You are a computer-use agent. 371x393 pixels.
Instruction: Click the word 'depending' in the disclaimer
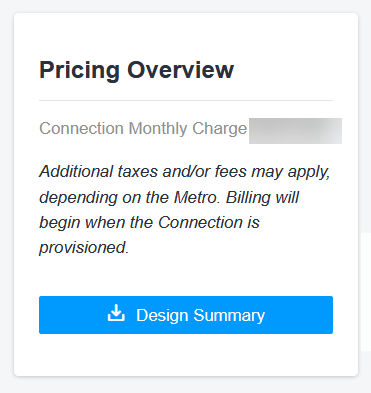coord(78,198)
